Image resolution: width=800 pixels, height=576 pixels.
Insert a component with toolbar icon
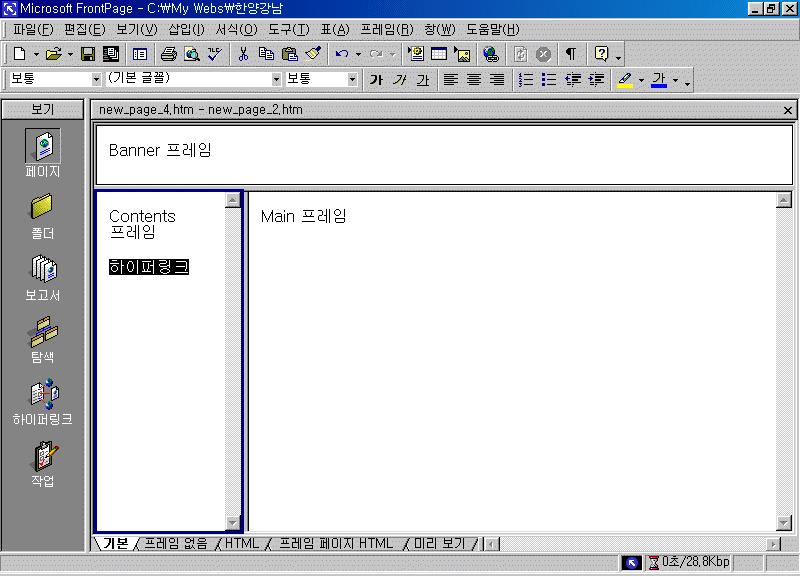(x=416, y=54)
